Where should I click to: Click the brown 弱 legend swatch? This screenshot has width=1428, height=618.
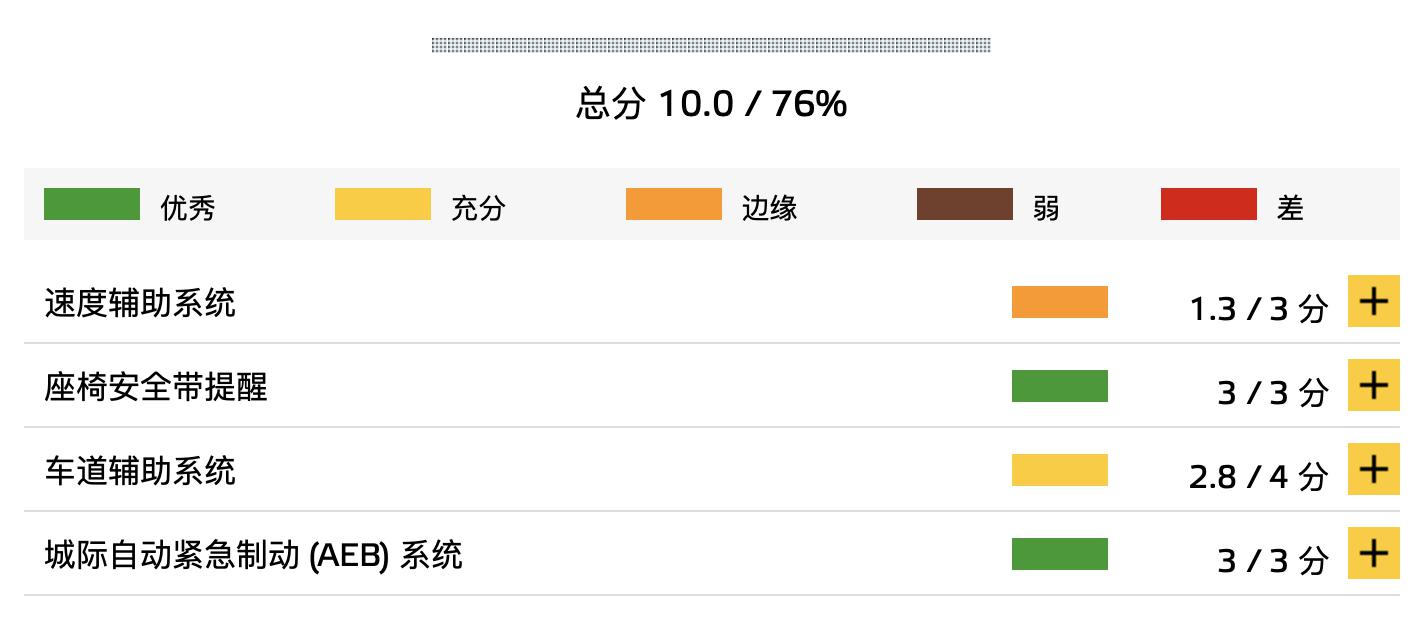965,204
